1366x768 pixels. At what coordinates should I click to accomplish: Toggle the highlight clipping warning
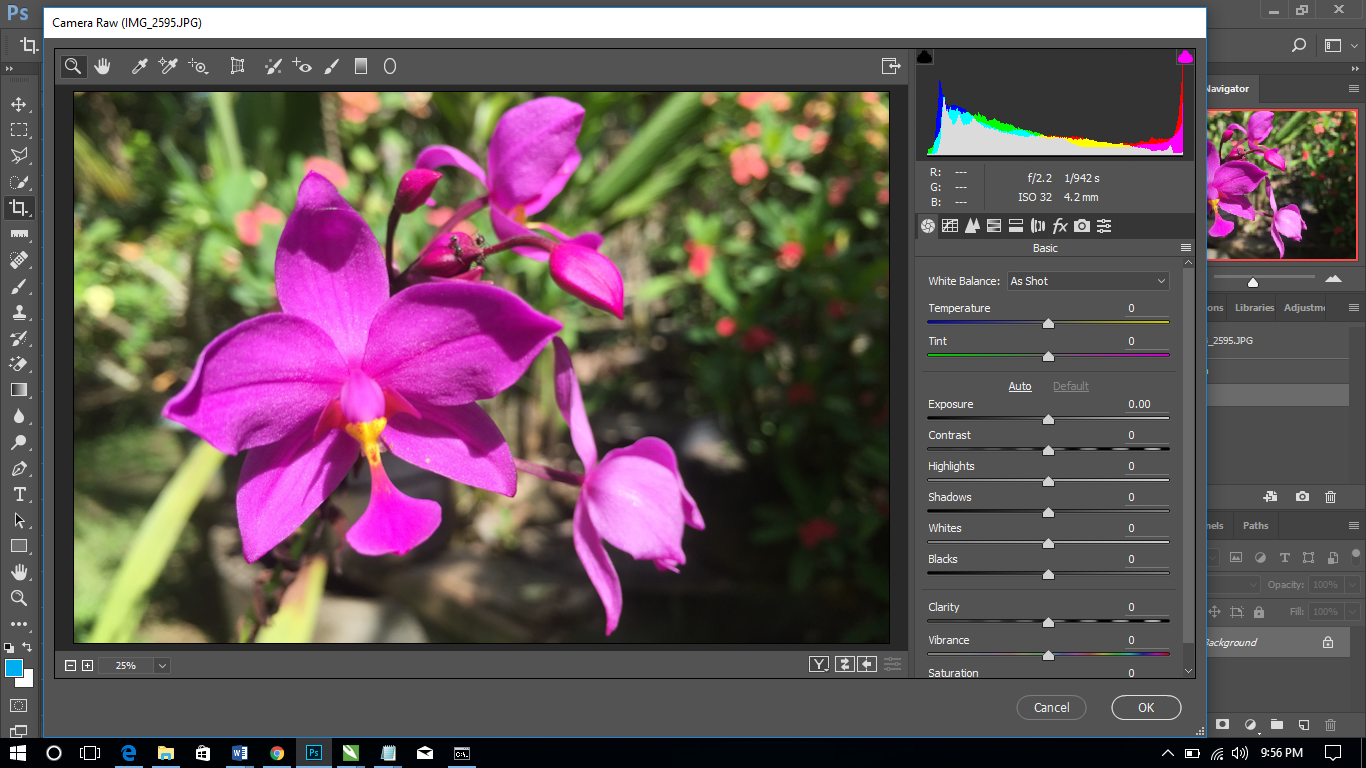[x=1185, y=57]
